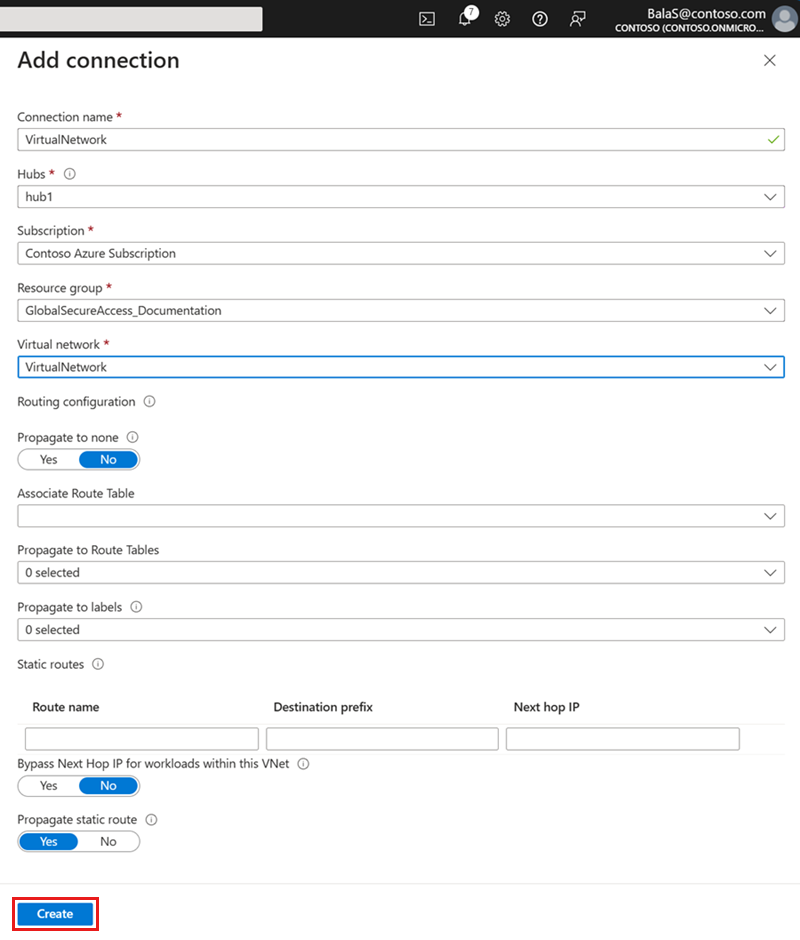Click the Destination prefix input field

click(x=382, y=739)
